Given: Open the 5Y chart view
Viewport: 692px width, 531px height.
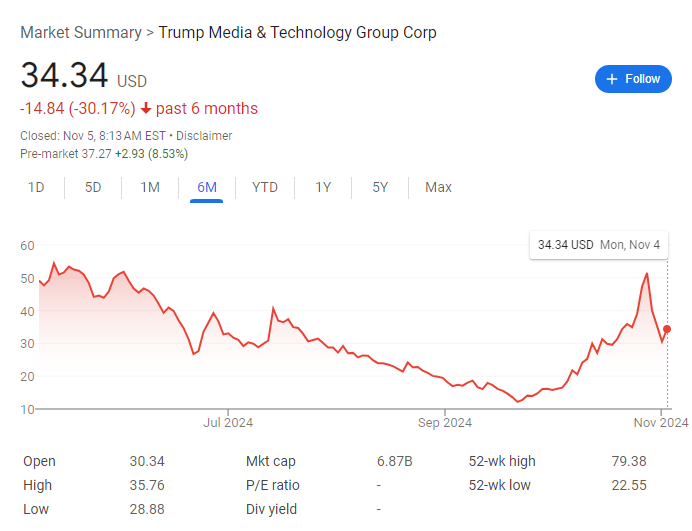Looking at the screenshot, I should point(380,187).
